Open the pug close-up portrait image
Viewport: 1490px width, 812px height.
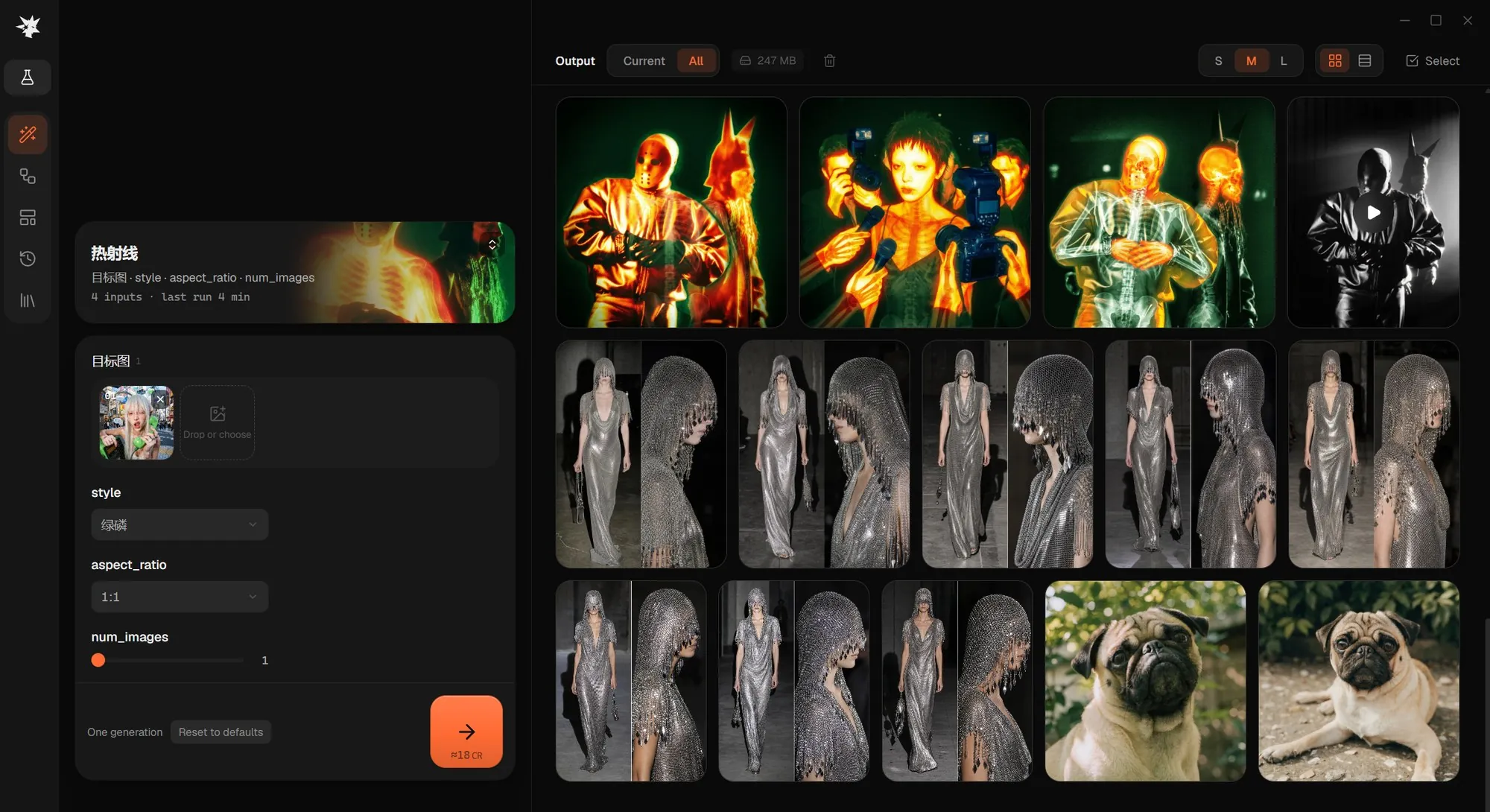tap(1145, 681)
